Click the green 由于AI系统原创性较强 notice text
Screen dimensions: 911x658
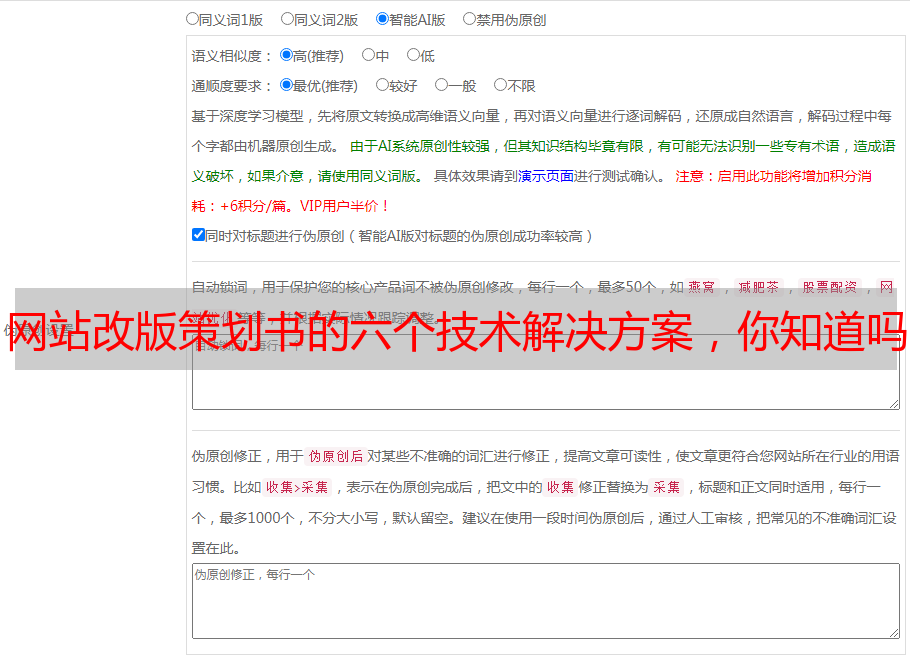[x=543, y=161]
